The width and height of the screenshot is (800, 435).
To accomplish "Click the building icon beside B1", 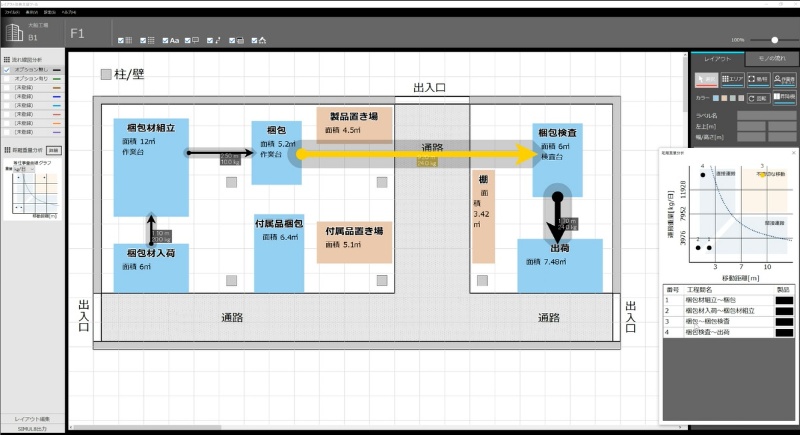I will point(13,31).
